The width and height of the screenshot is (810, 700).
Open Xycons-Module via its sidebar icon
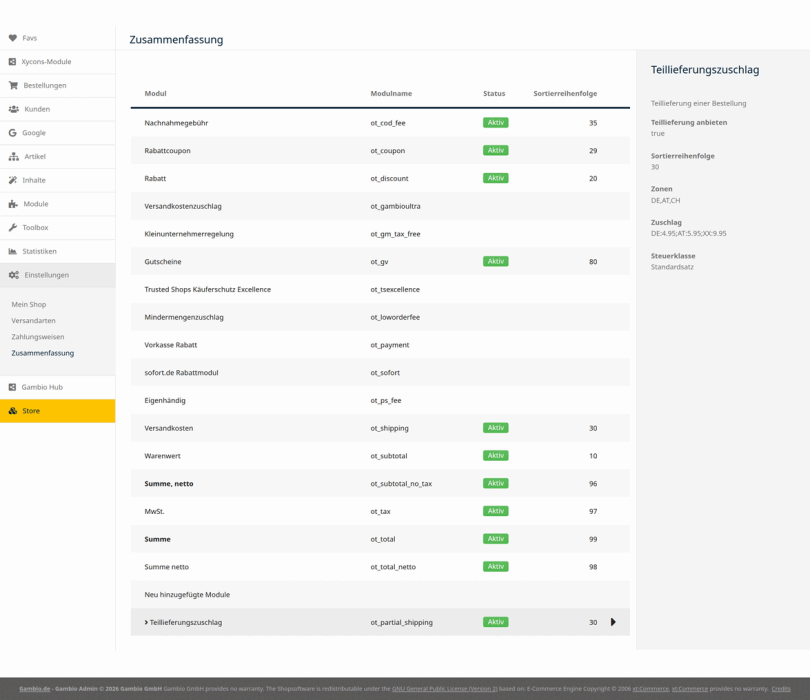coord(12,61)
